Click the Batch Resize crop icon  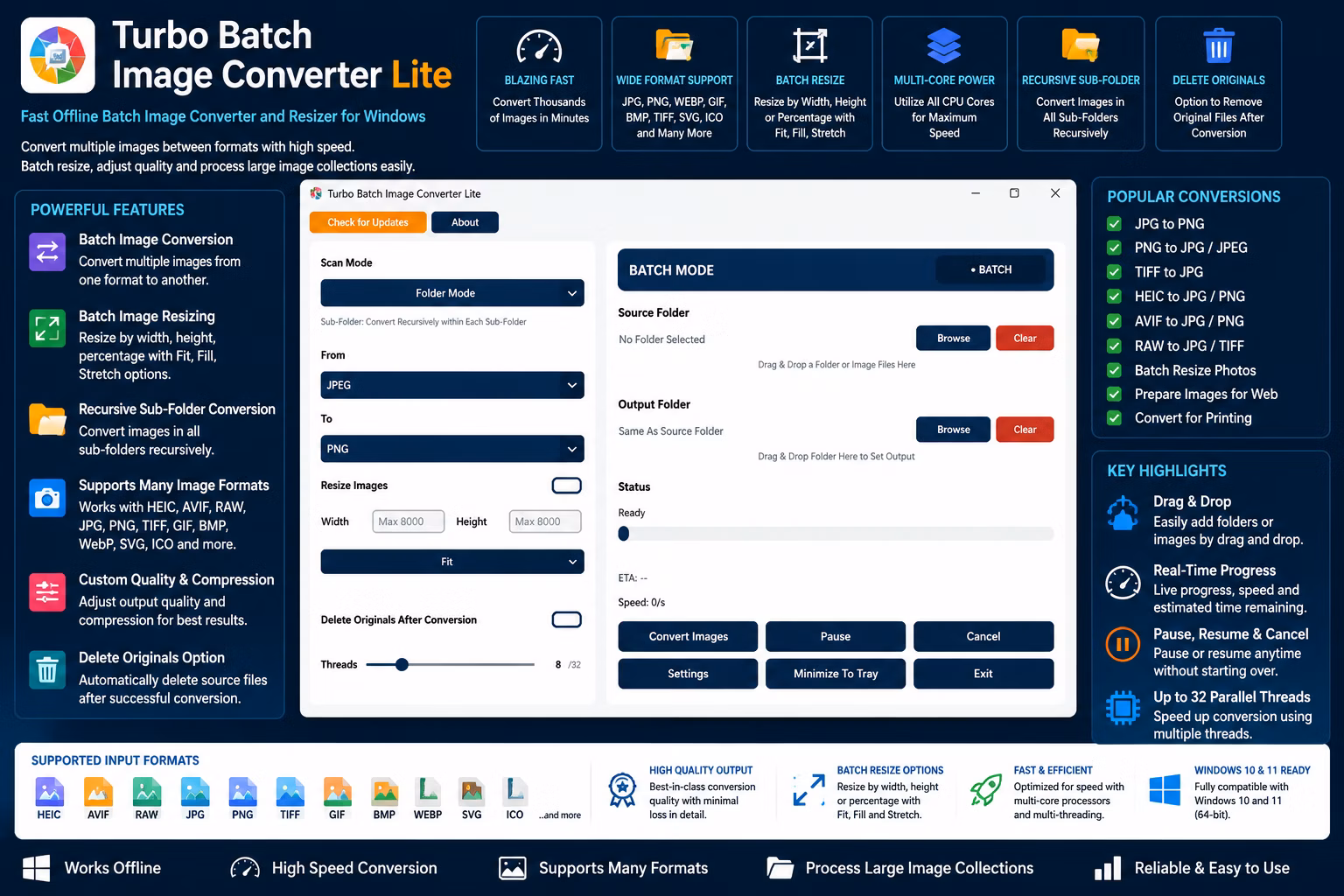coord(809,45)
